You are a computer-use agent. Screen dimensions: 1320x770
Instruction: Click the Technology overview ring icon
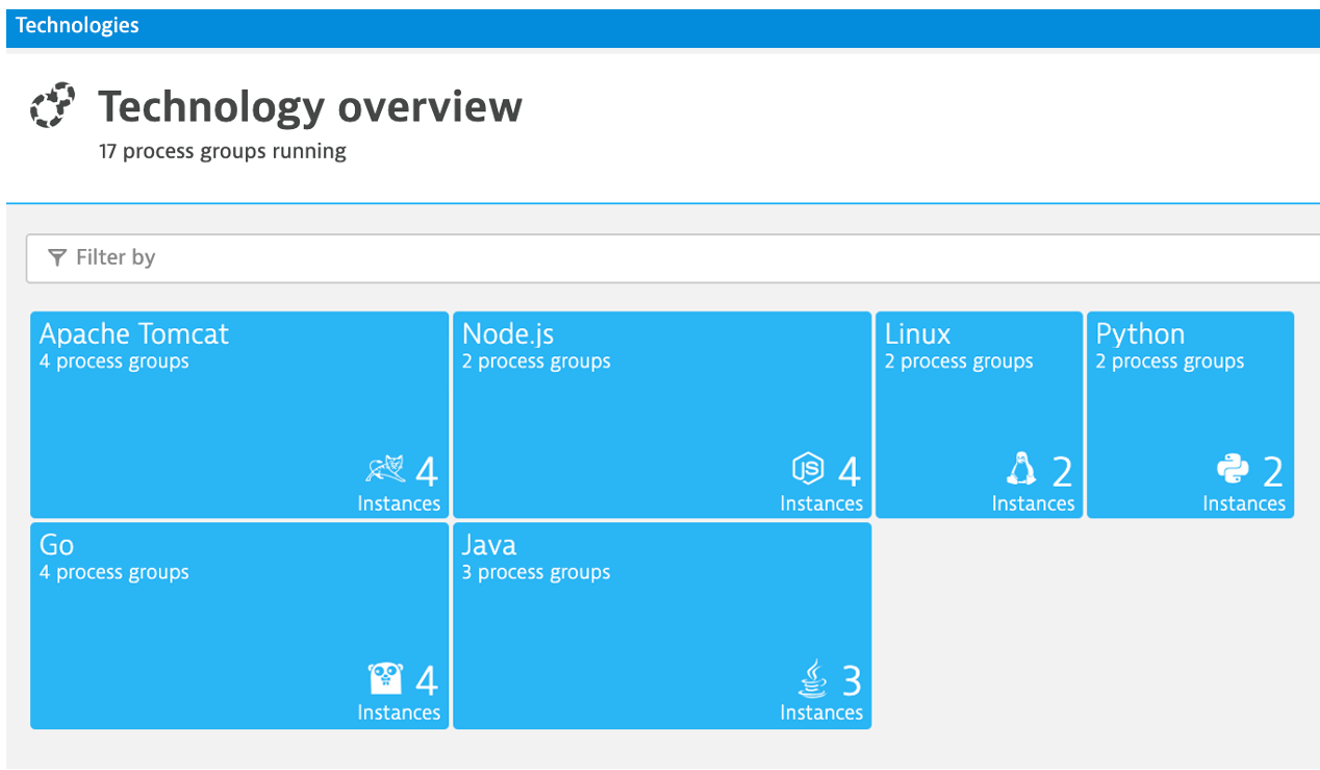tap(53, 106)
